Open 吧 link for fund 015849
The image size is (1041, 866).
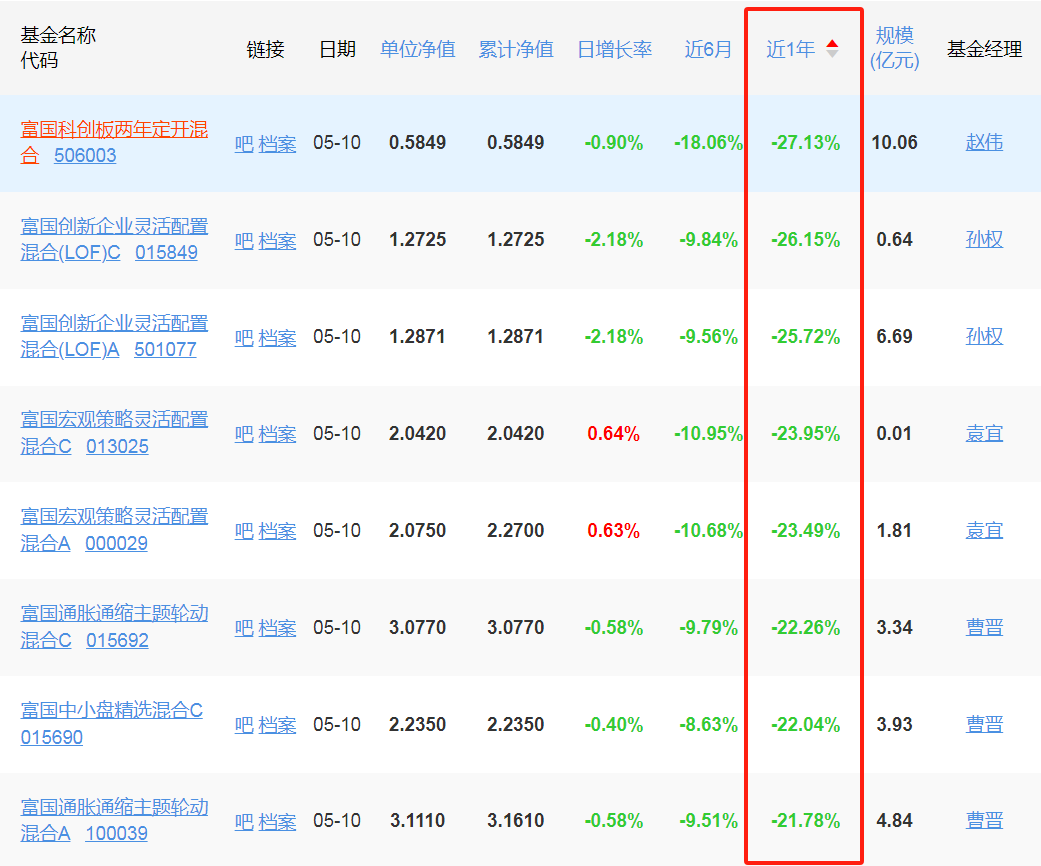244,240
